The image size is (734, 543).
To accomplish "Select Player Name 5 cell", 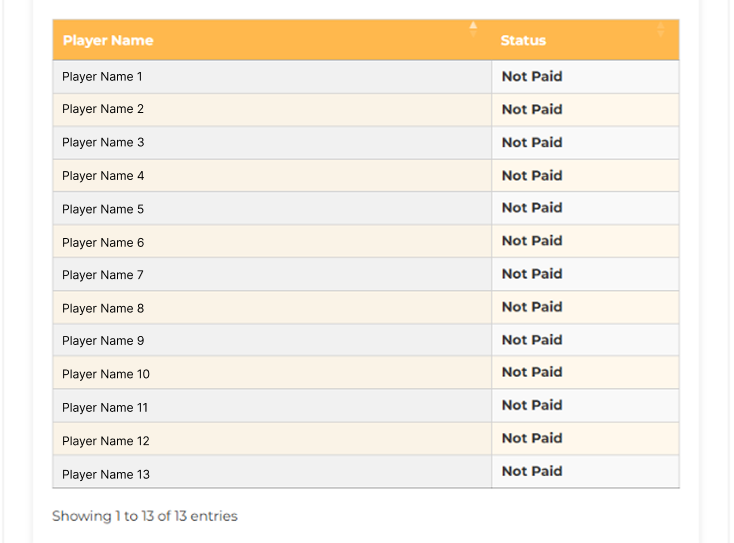I will (272, 208).
